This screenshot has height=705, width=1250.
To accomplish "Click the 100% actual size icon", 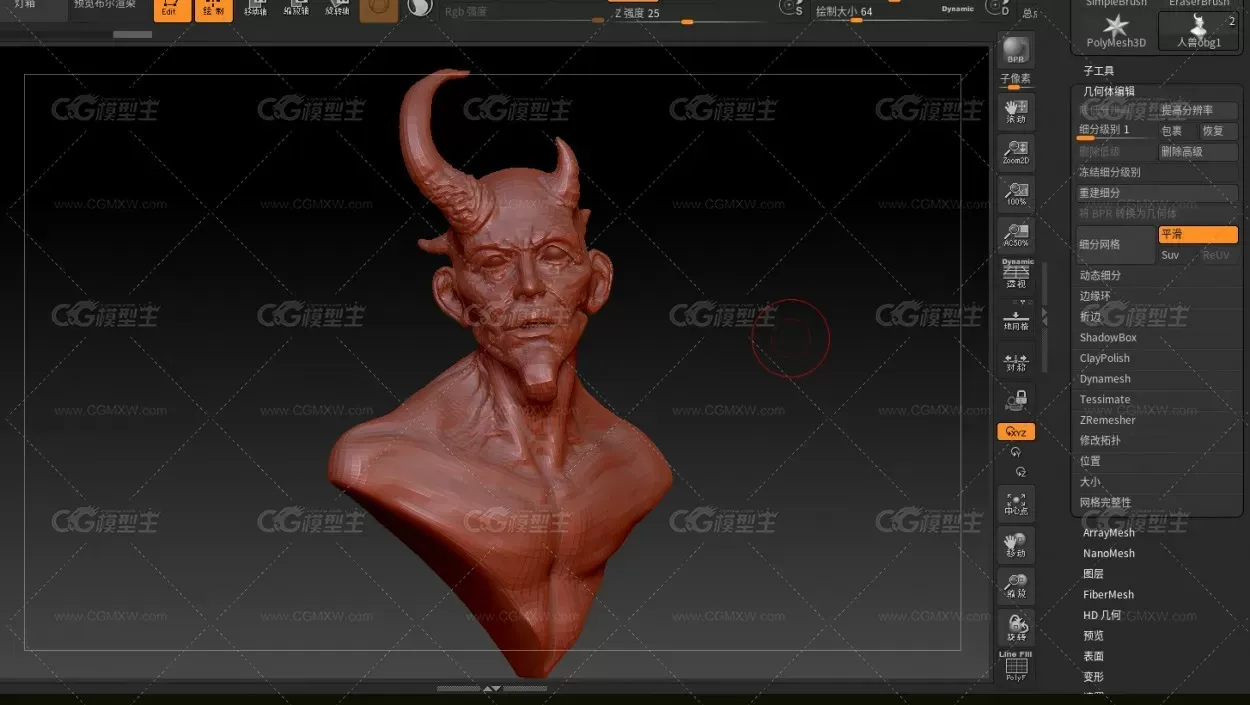I will pyautogui.click(x=1016, y=194).
